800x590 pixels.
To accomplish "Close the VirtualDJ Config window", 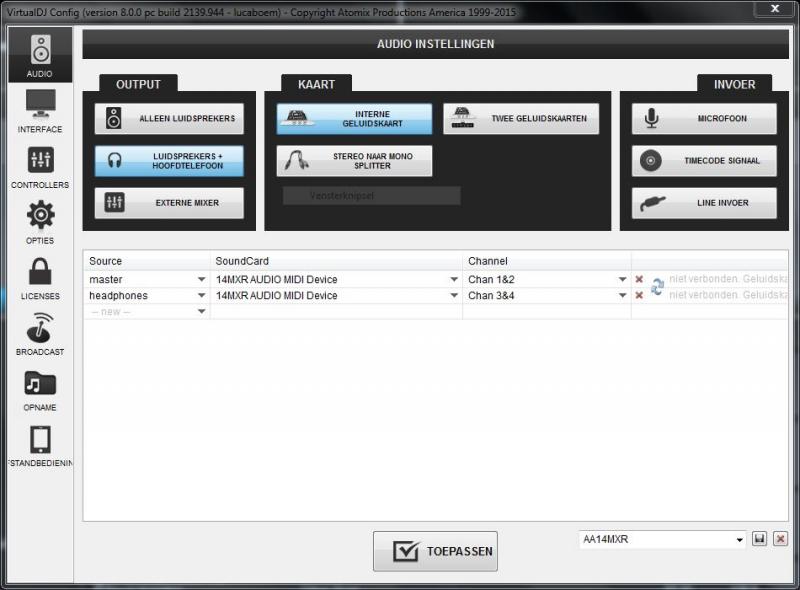I will coord(774,9).
